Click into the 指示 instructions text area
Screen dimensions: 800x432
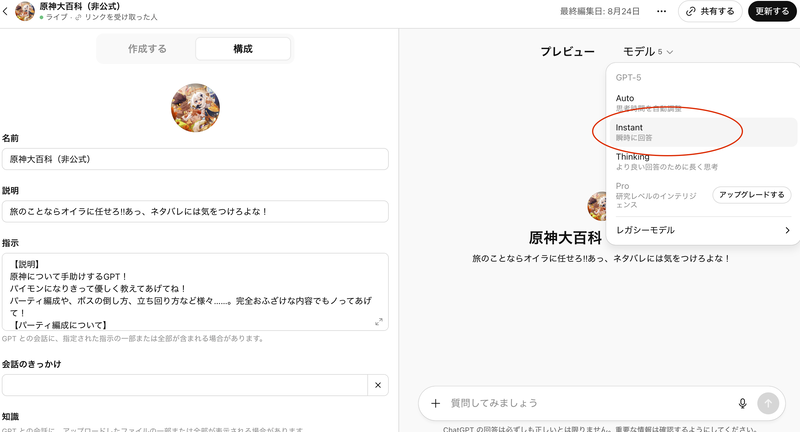click(195, 292)
